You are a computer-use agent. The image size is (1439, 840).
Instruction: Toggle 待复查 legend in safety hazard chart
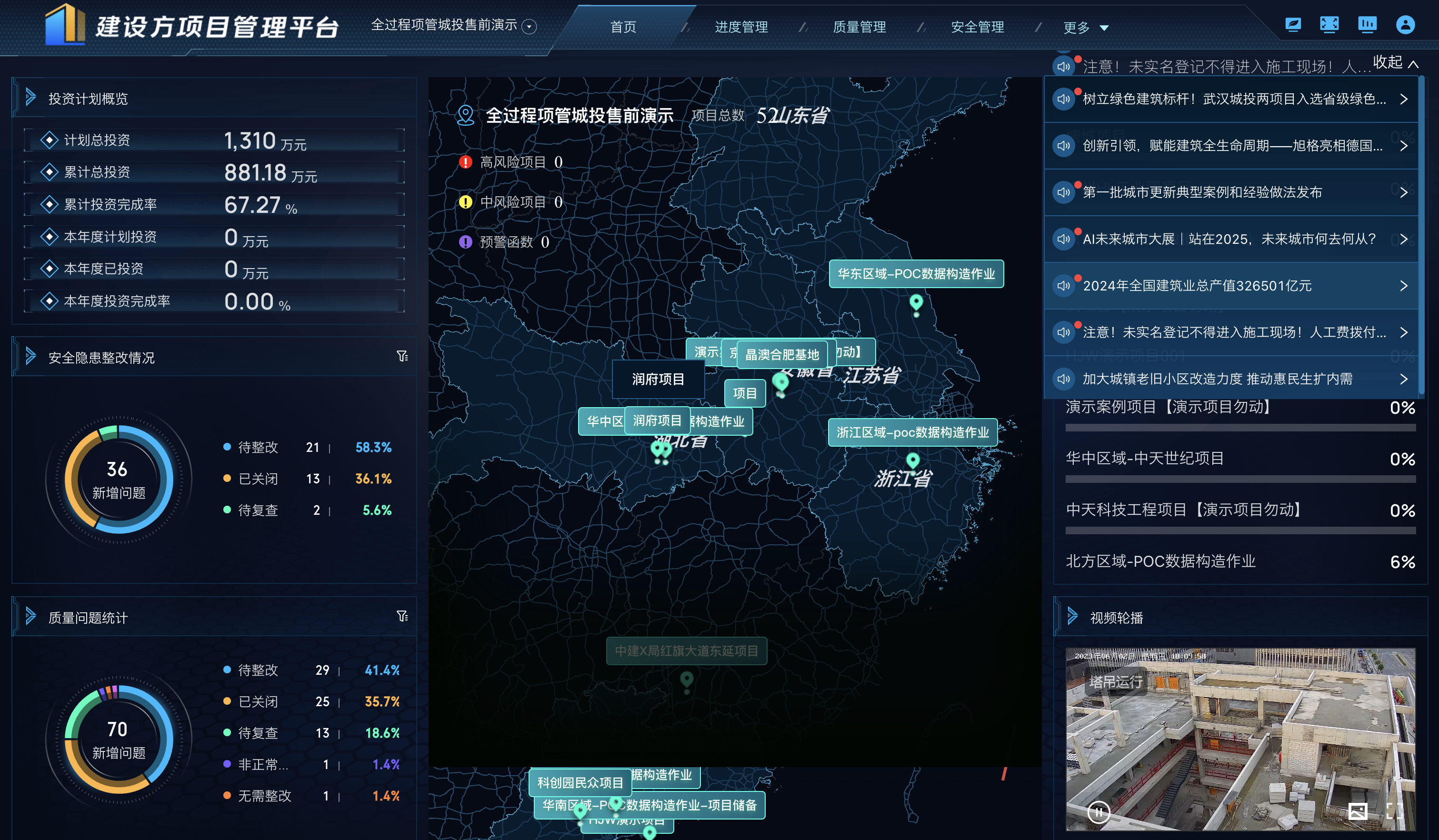pyautogui.click(x=258, y=510)
